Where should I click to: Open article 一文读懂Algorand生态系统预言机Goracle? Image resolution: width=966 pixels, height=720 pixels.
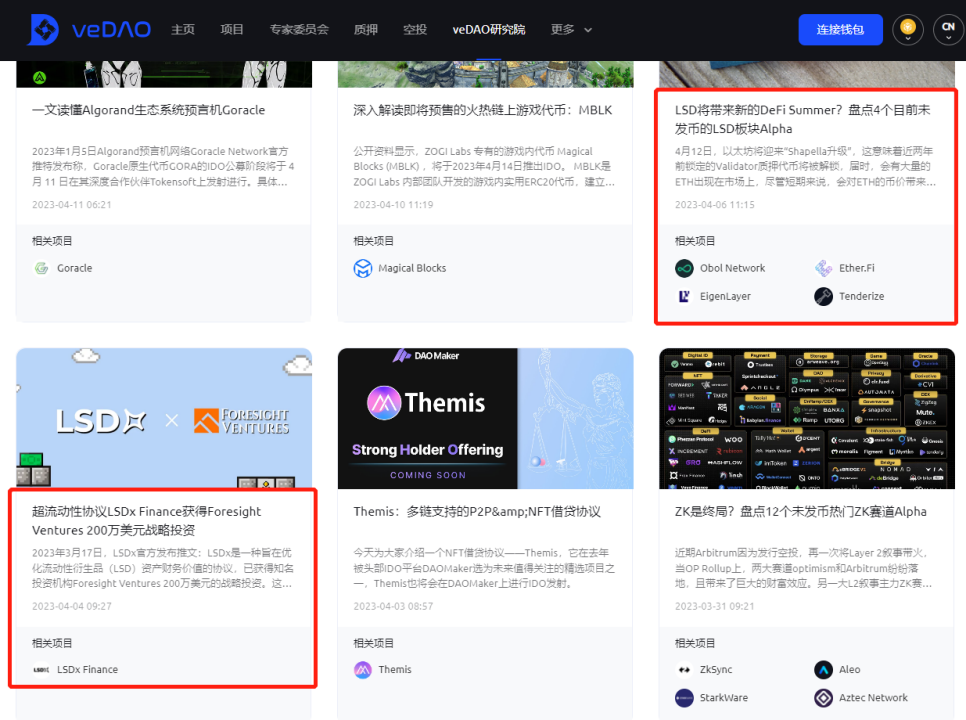click(148, 110)
